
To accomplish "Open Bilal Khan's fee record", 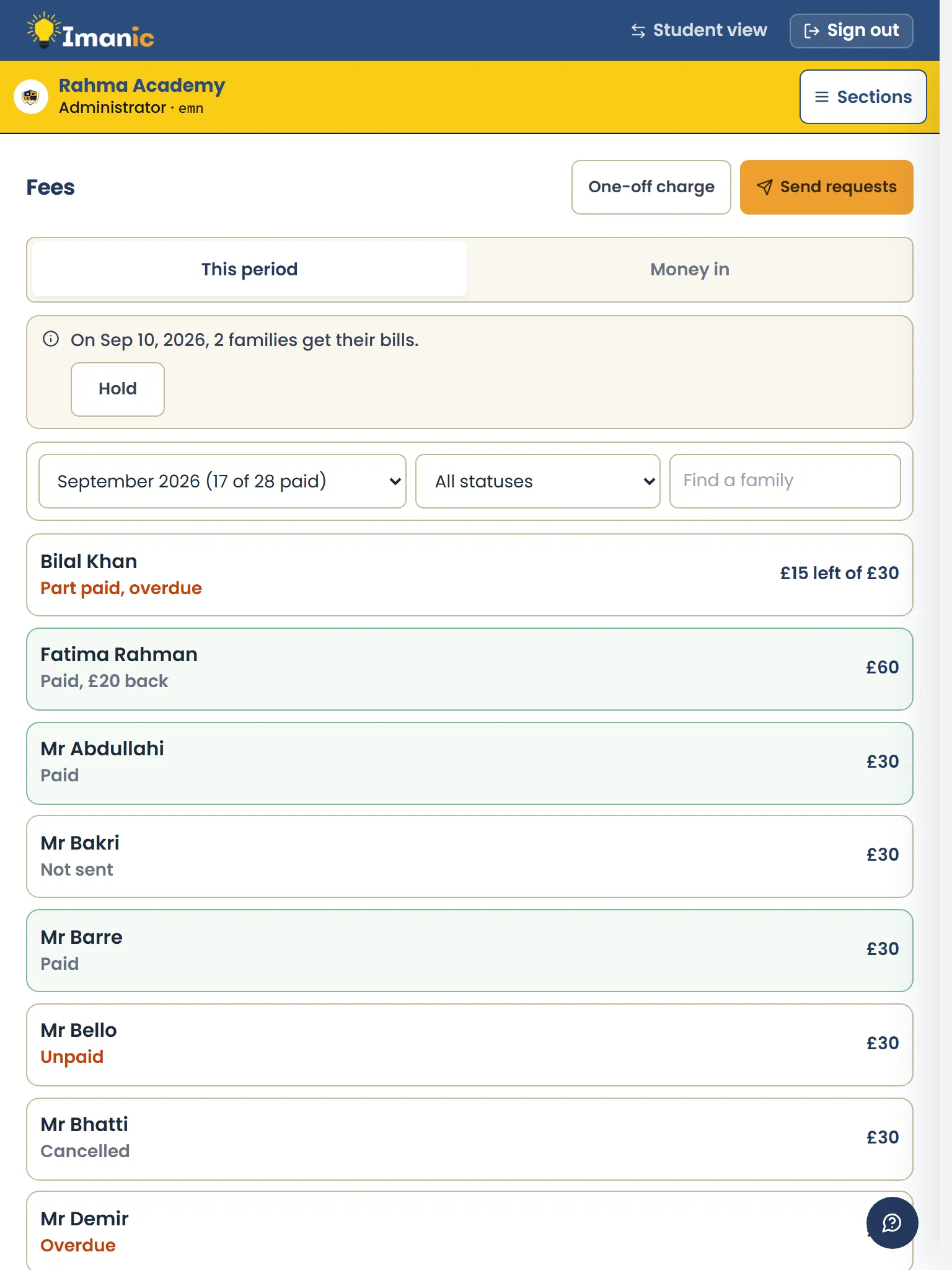I will 470,575.
